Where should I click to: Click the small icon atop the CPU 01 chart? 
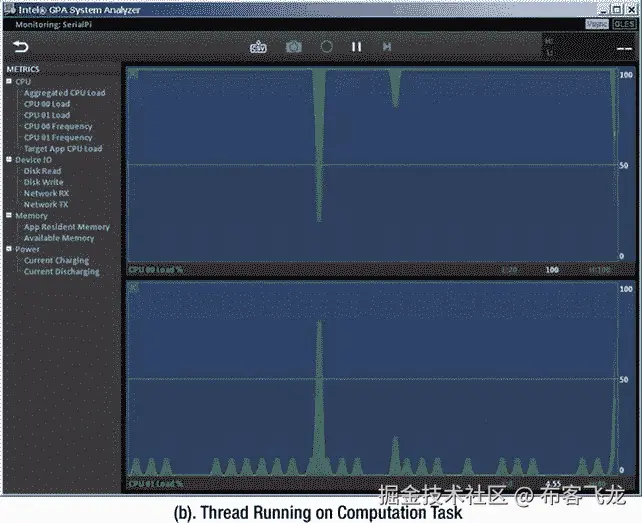133,288
